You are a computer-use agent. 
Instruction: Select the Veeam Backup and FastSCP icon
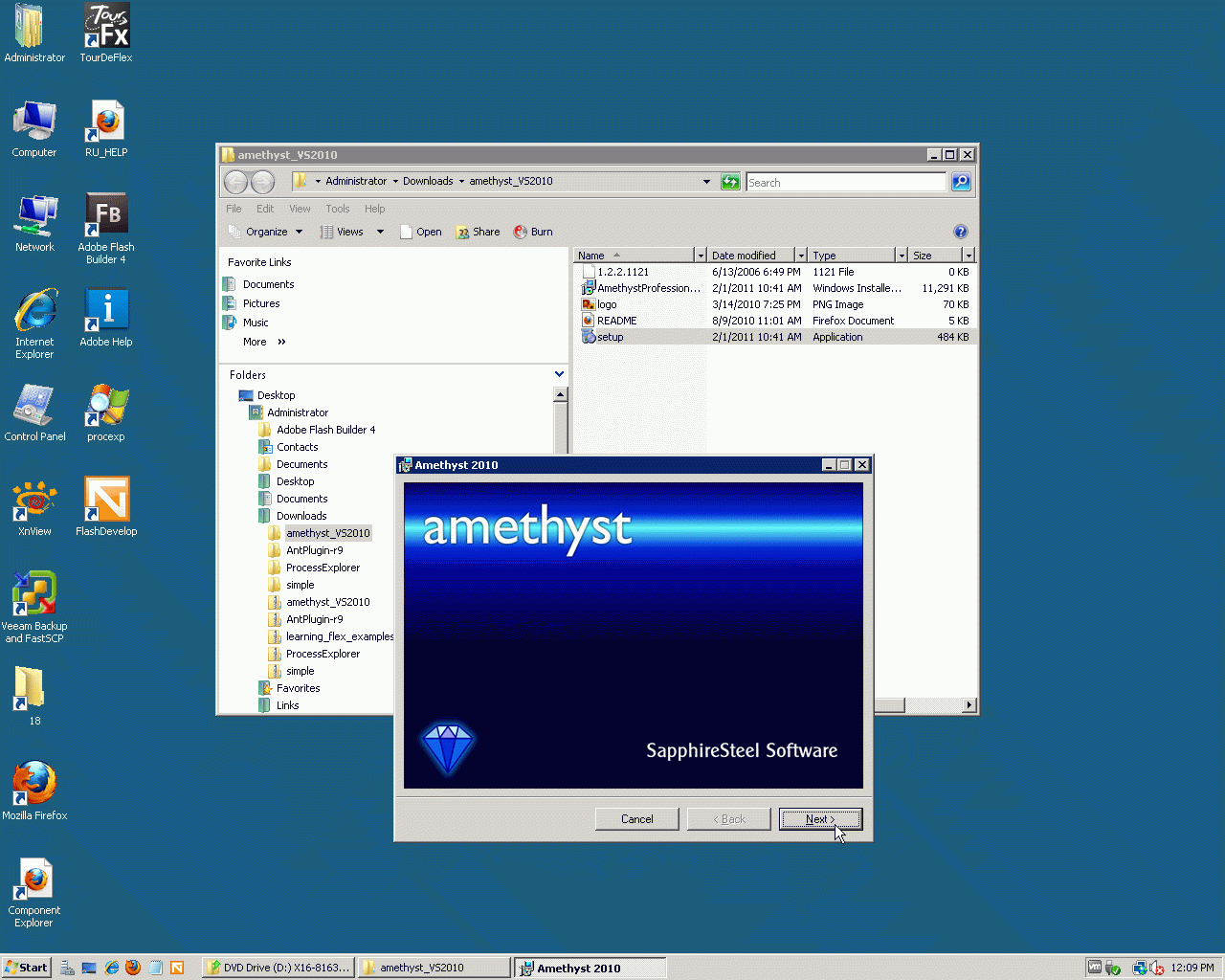[x=34, y=608]
